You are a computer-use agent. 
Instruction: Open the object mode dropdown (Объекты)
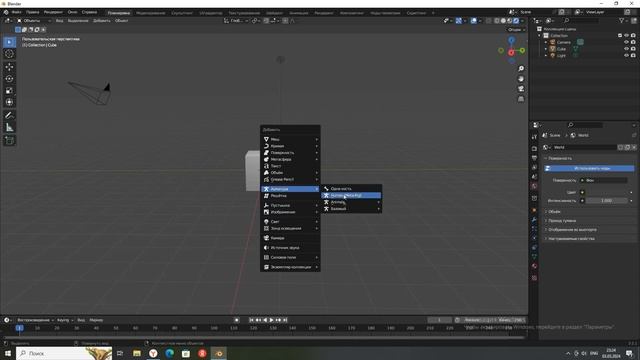click(x=34, y=20)
